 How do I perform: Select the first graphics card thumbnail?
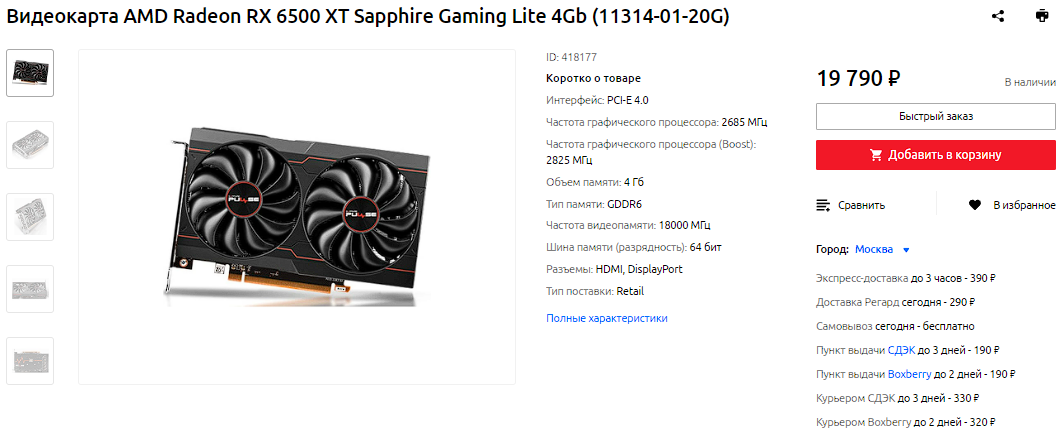30,73
